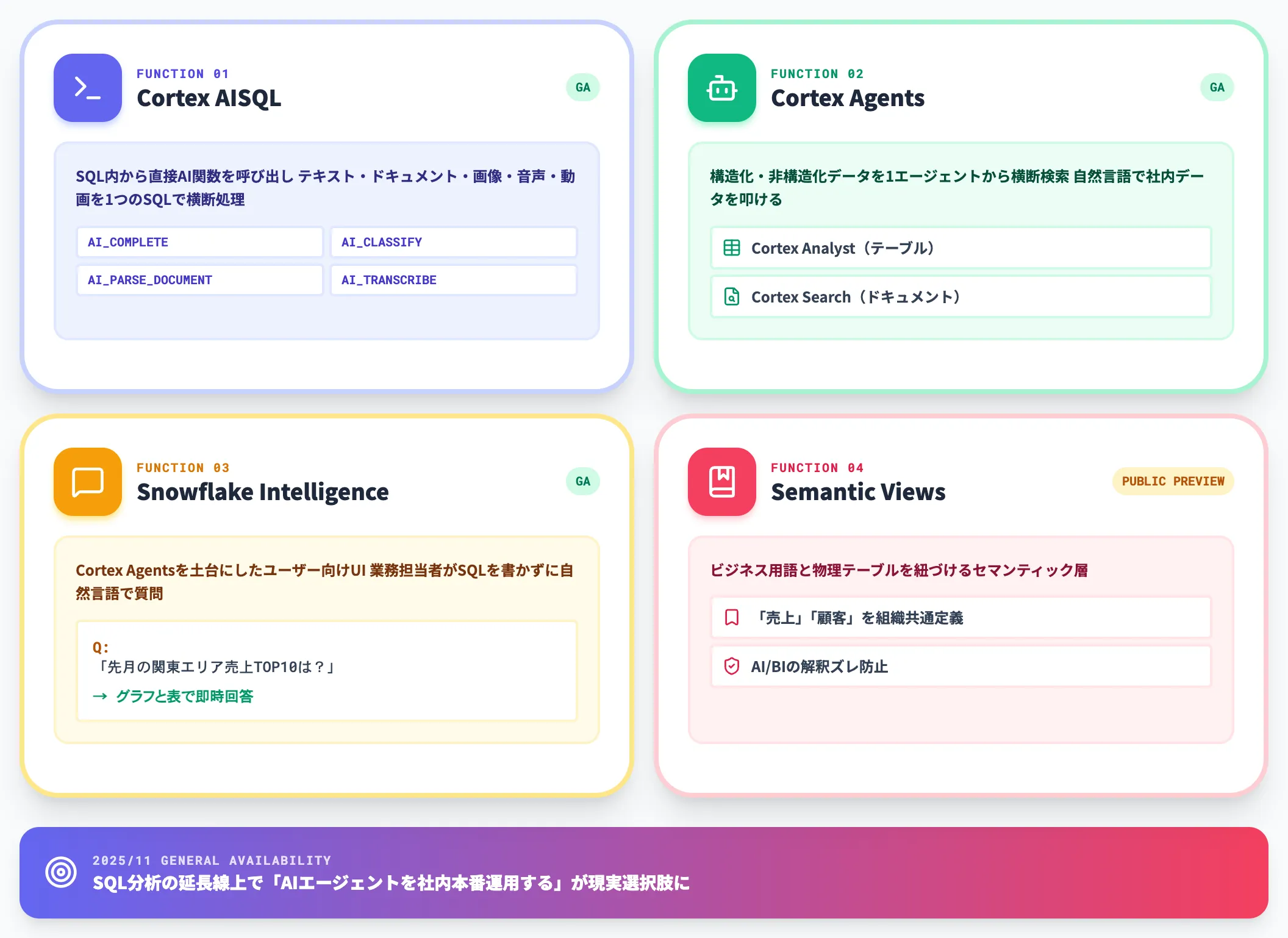This screenshot has width=1288, height=938.
Task: Click the SQL分析の延長線上で banner headline
Action: point(391,883)
